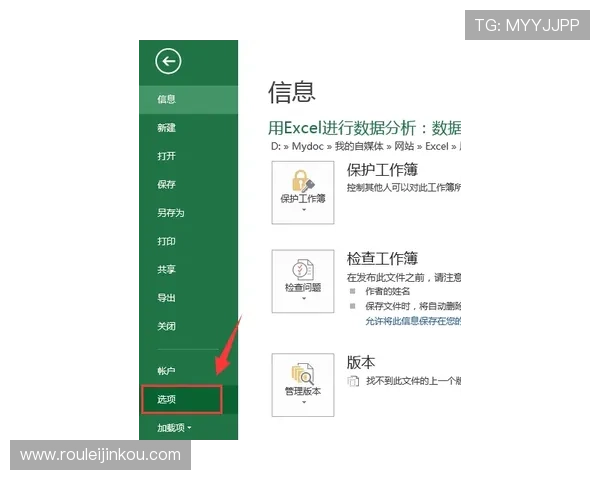Viewport: 600px width, 480px height.
Task: Click the 版本 section heading
Action: [x=360, y=362]
